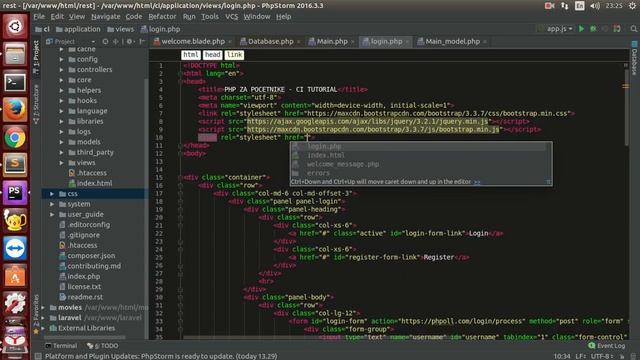Expand the helpers folder

point(62,90)
